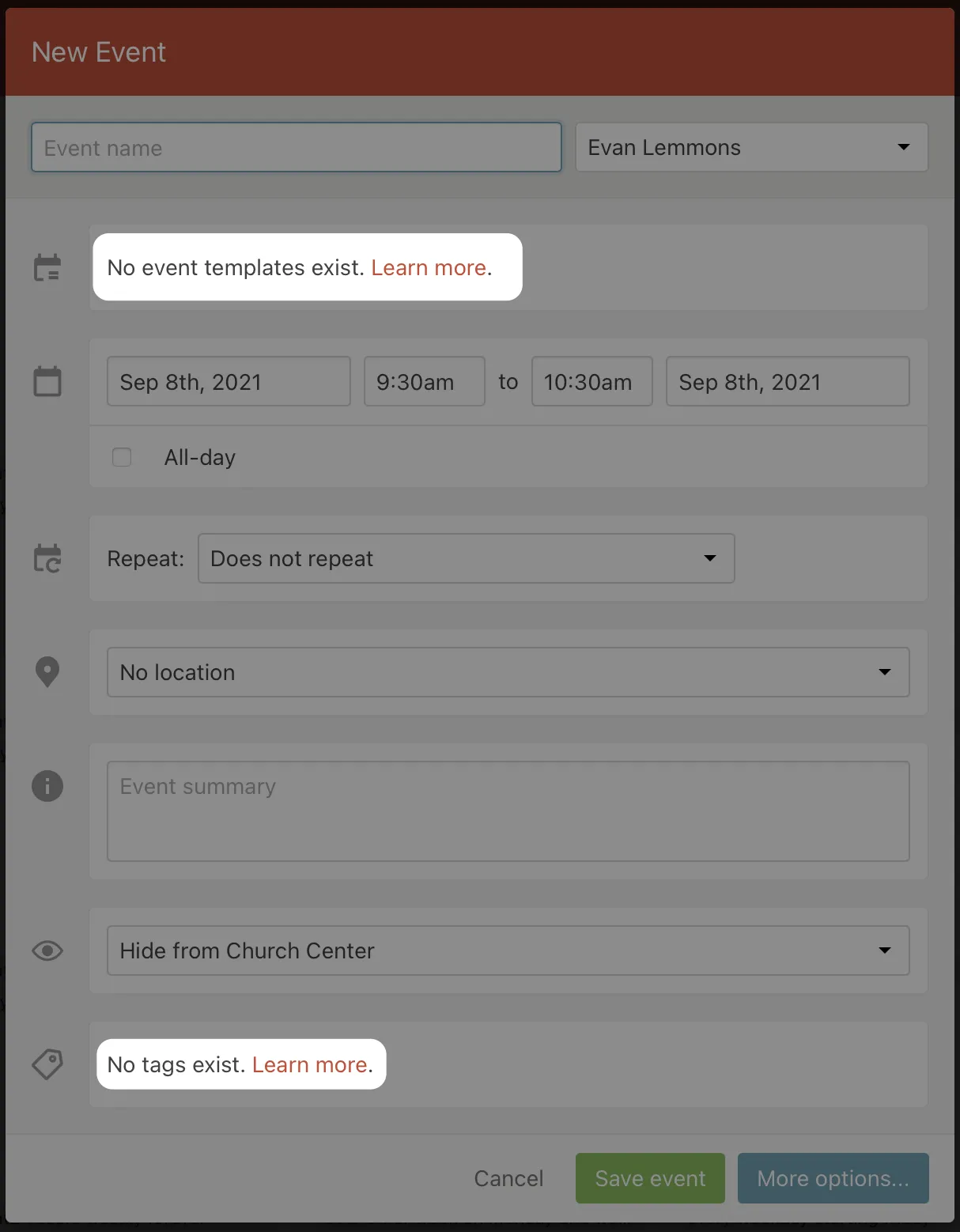Click the More options button
This screenshot has height=1232, width=960.
click(833, 1178)
